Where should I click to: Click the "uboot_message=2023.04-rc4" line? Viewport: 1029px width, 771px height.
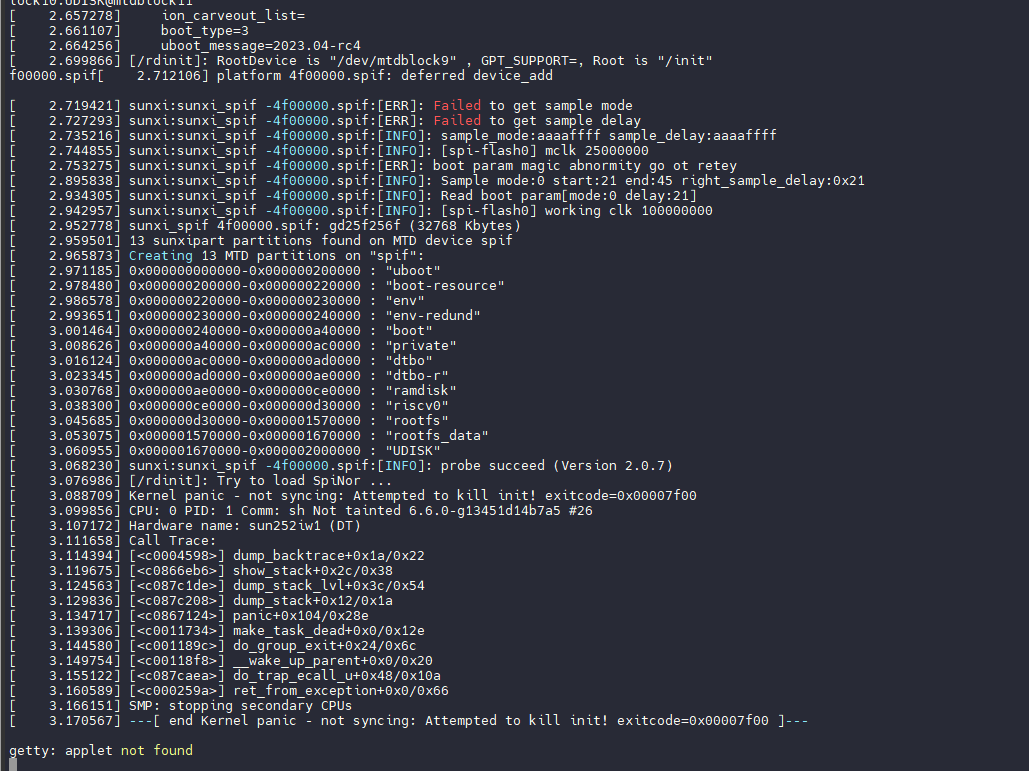(x=260, y=45)
